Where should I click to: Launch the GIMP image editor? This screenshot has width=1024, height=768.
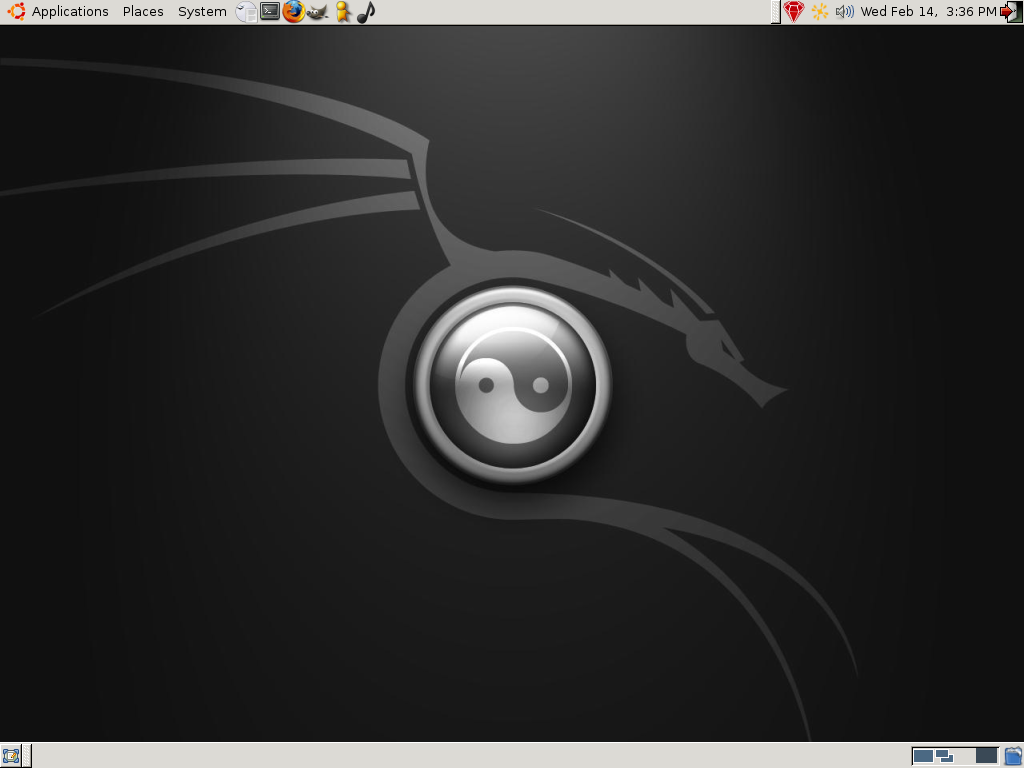click(317, 12)
